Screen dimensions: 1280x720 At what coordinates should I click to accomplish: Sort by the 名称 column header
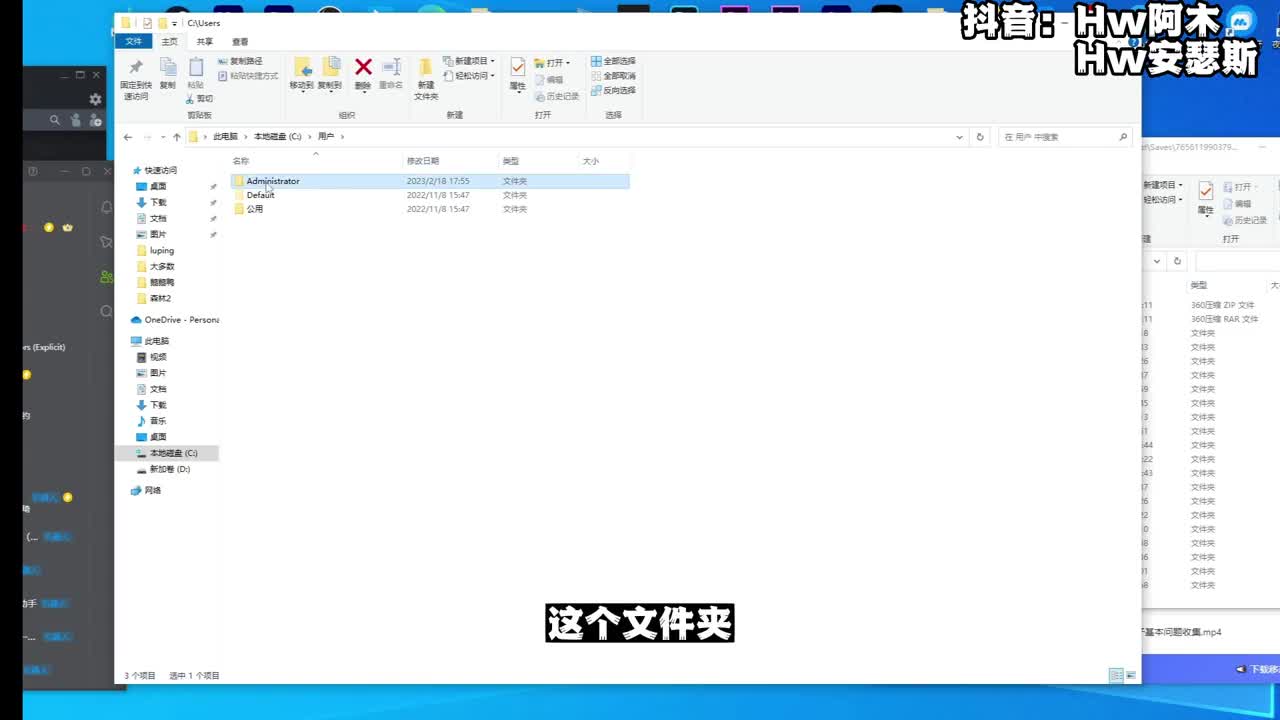(315, 161)
